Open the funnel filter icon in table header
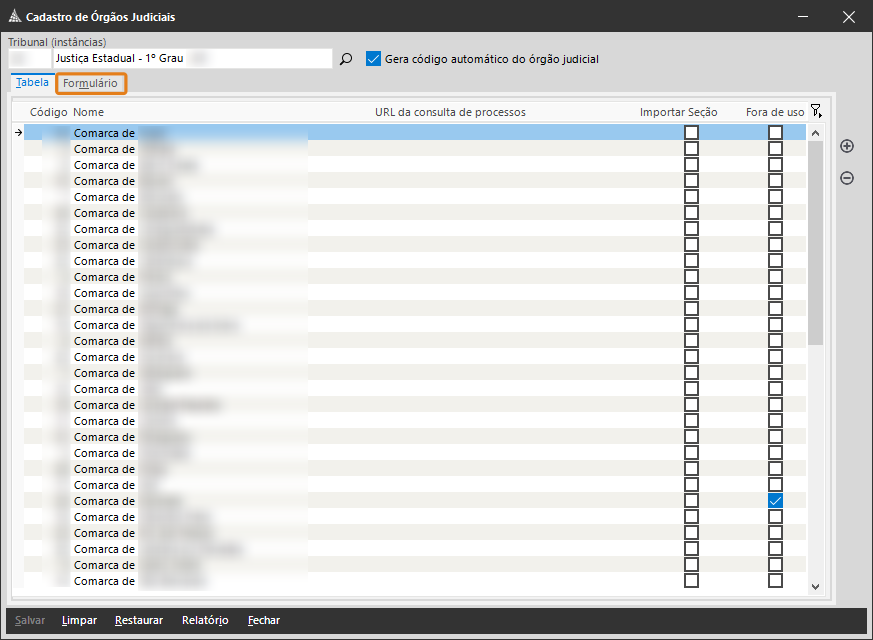The height and width of the screenshot is (640, 873). tap(816, 111)
